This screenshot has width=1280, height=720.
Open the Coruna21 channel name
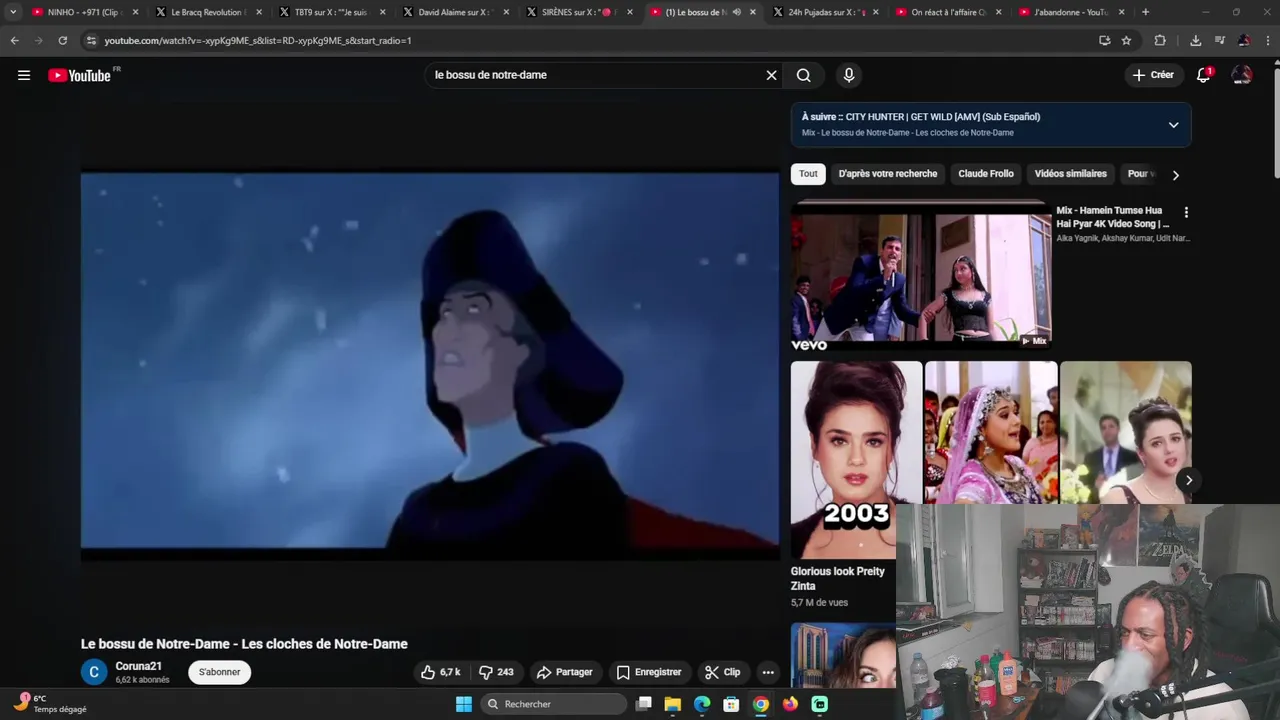[138, 666]
